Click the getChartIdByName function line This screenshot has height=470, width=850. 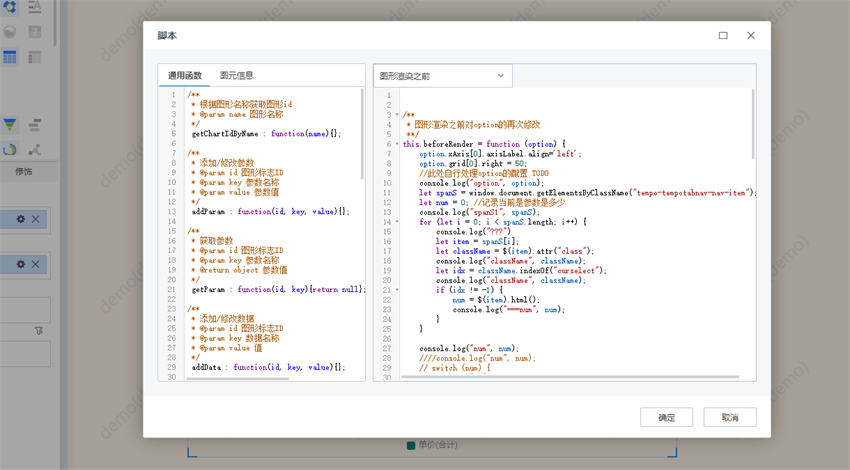click(x=266, y=134)
